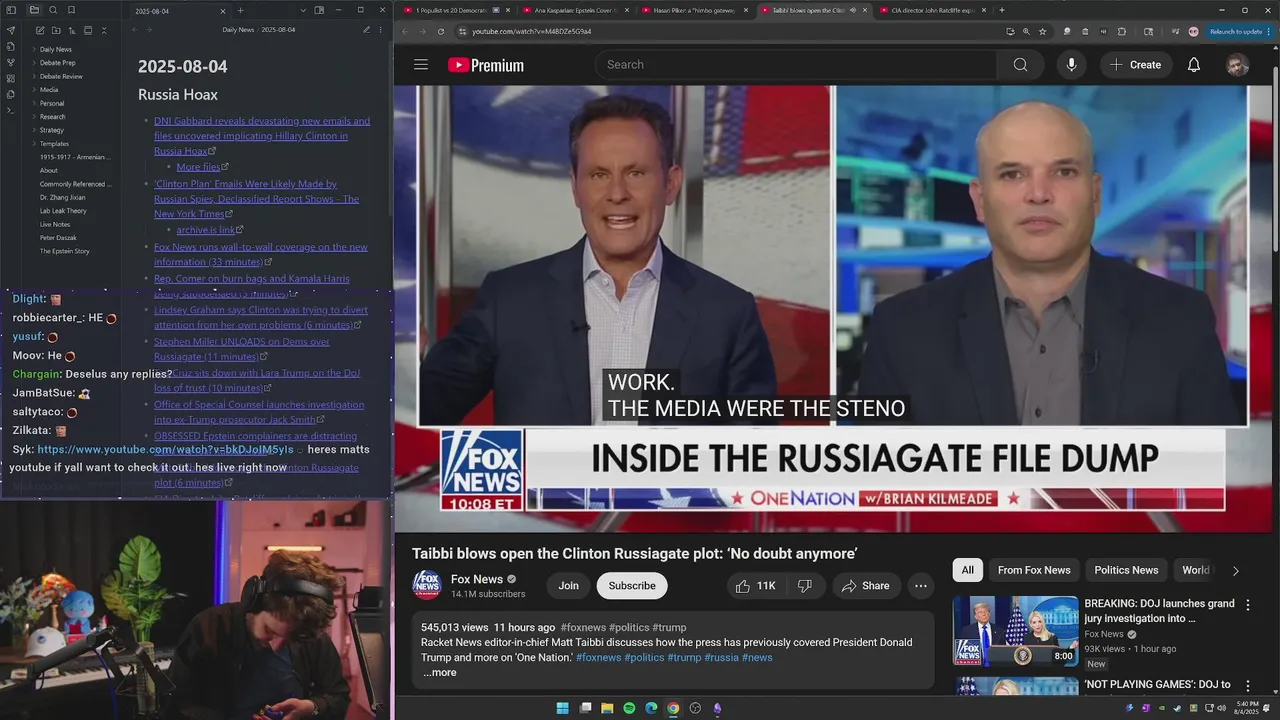Click the paper-plane ribbon icon in Obsidian
Image resolution: width=1280 pixels, height=720 pixels.
tap(11, 30)
